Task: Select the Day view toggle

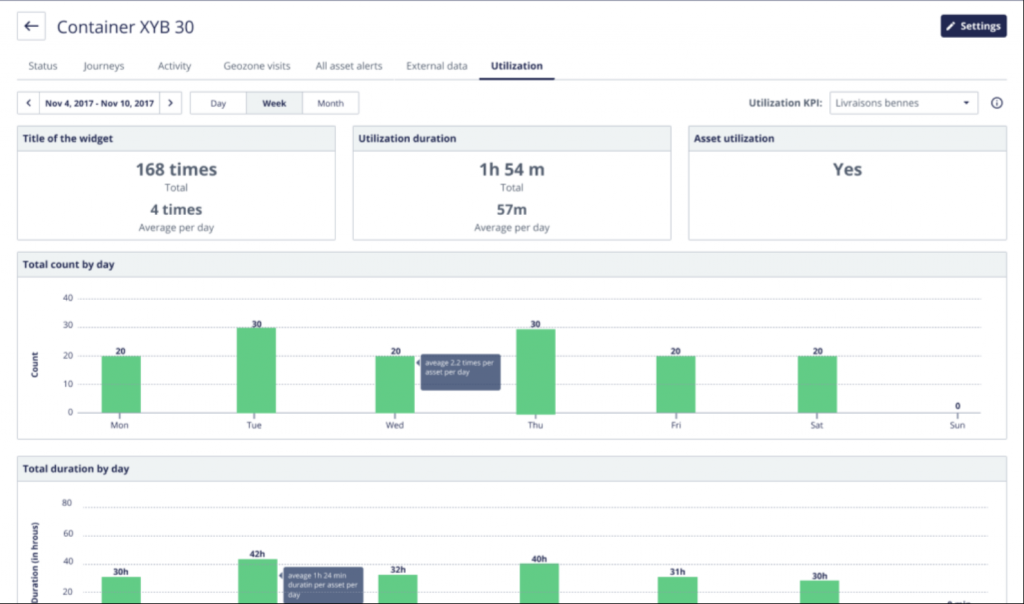Action: (218, 103)
